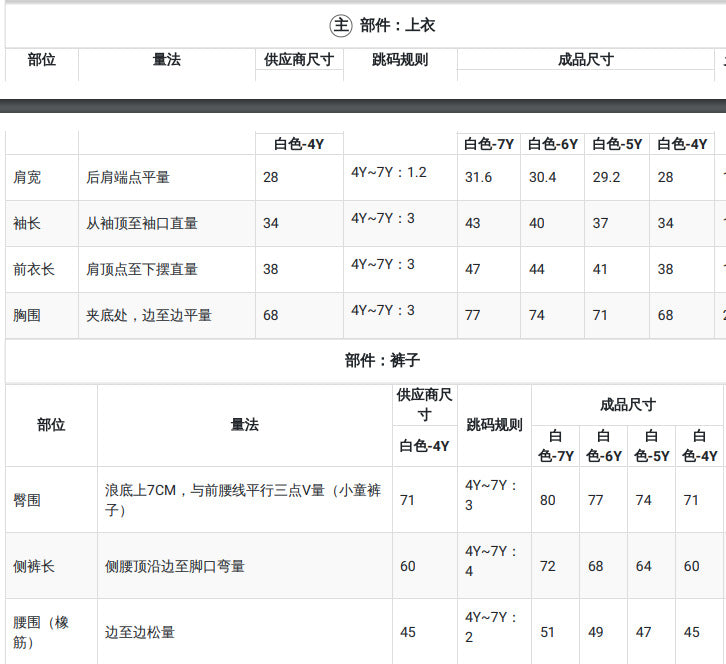The width and height of the screenshot is (726, 664).
Task: Select the 臀围 白色-7Y value 80
Action: pos(547,501)
